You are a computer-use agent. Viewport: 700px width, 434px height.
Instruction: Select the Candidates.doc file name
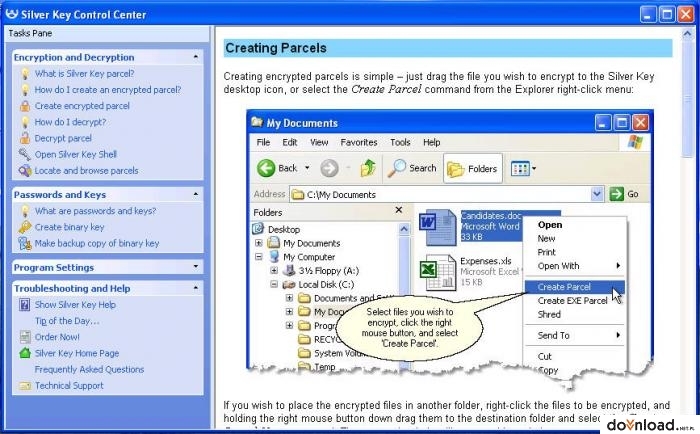coord(491,216)
